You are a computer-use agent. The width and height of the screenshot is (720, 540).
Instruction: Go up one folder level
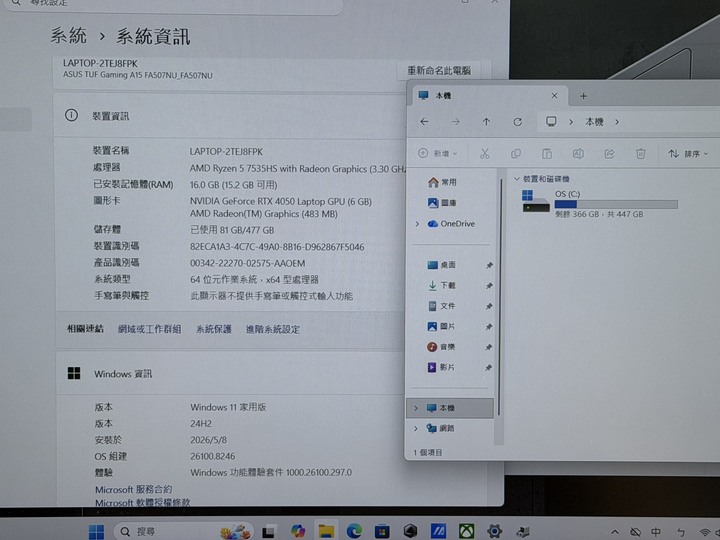click(486, 122)
